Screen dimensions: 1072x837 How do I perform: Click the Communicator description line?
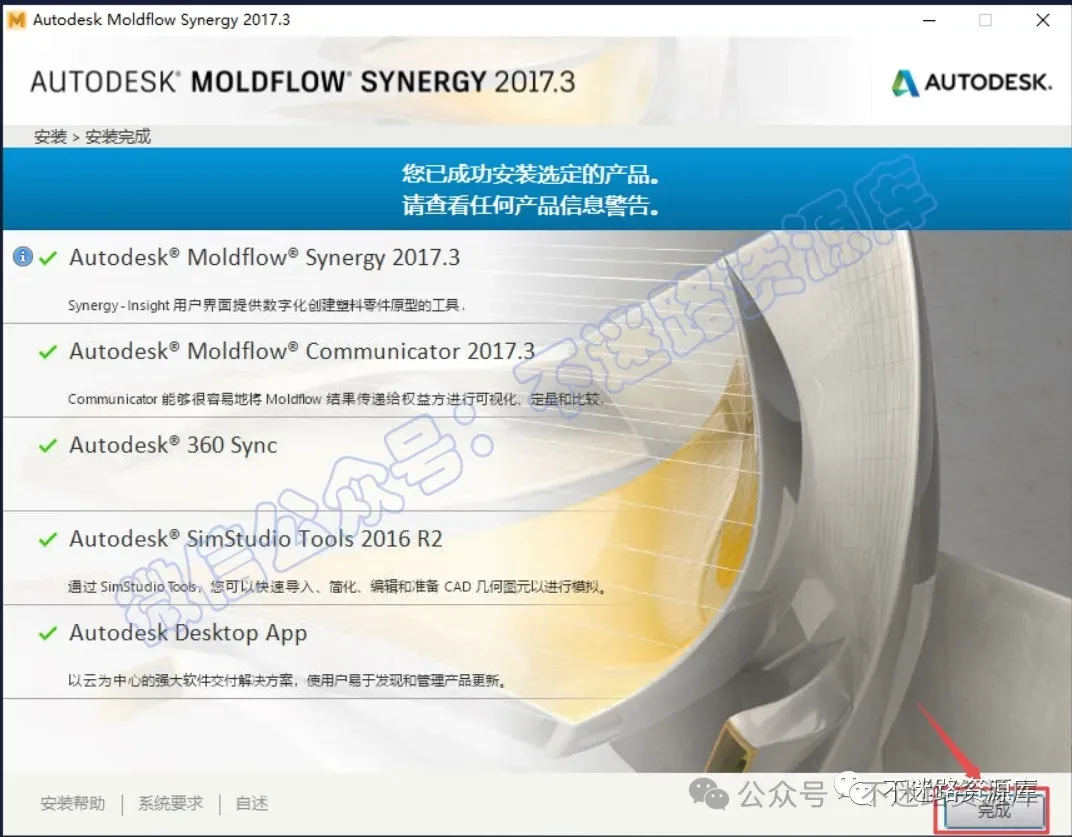coord(336,399)
